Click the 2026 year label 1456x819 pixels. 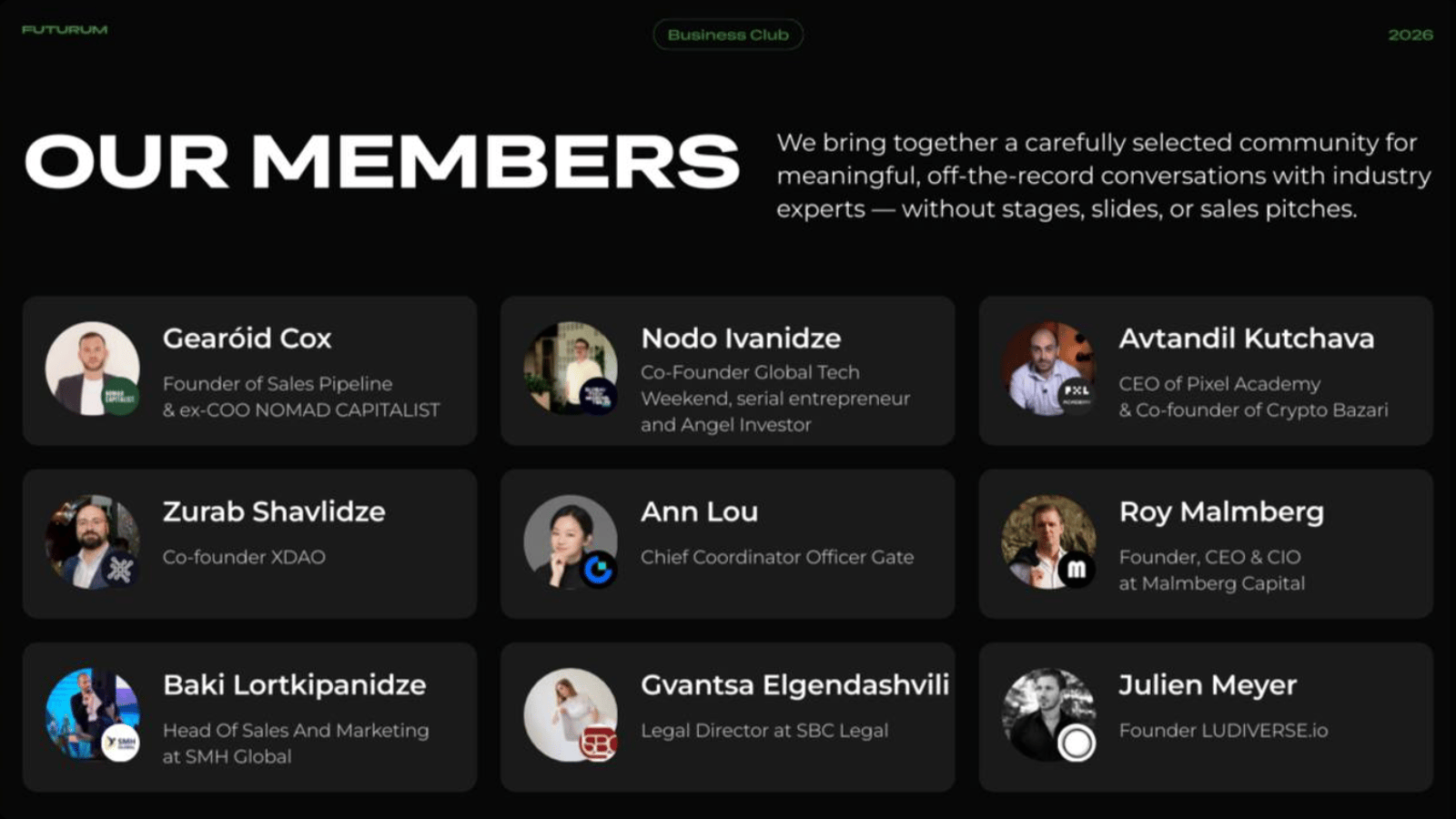pyautogui.click(x=1410, y=35)
